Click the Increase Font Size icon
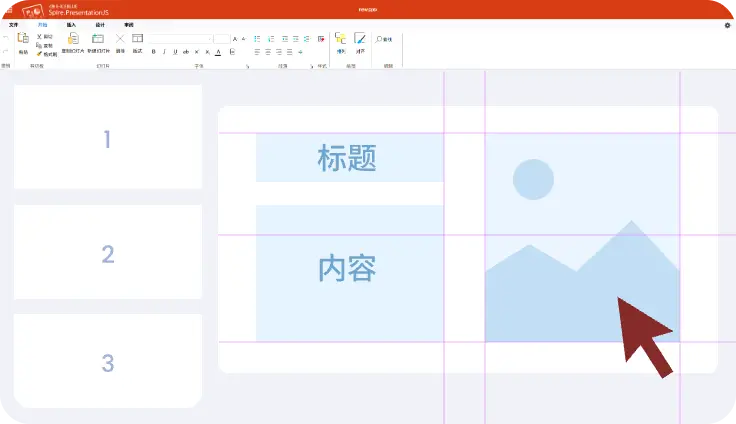This screenshot has width=736, height=424. (235, 39)
